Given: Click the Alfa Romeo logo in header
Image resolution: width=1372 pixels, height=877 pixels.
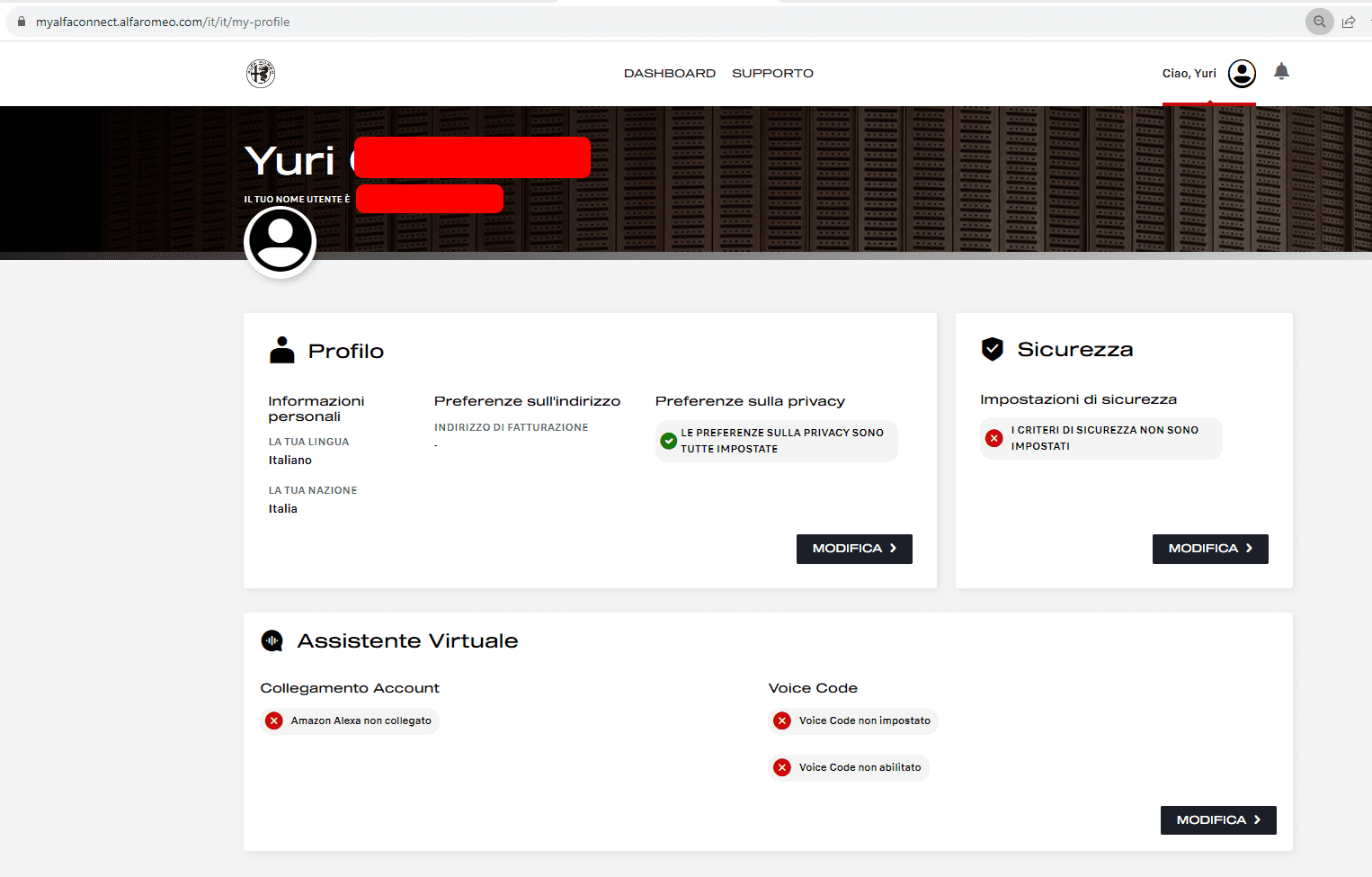Looking at the screenshot, I should tap(261, 74).
